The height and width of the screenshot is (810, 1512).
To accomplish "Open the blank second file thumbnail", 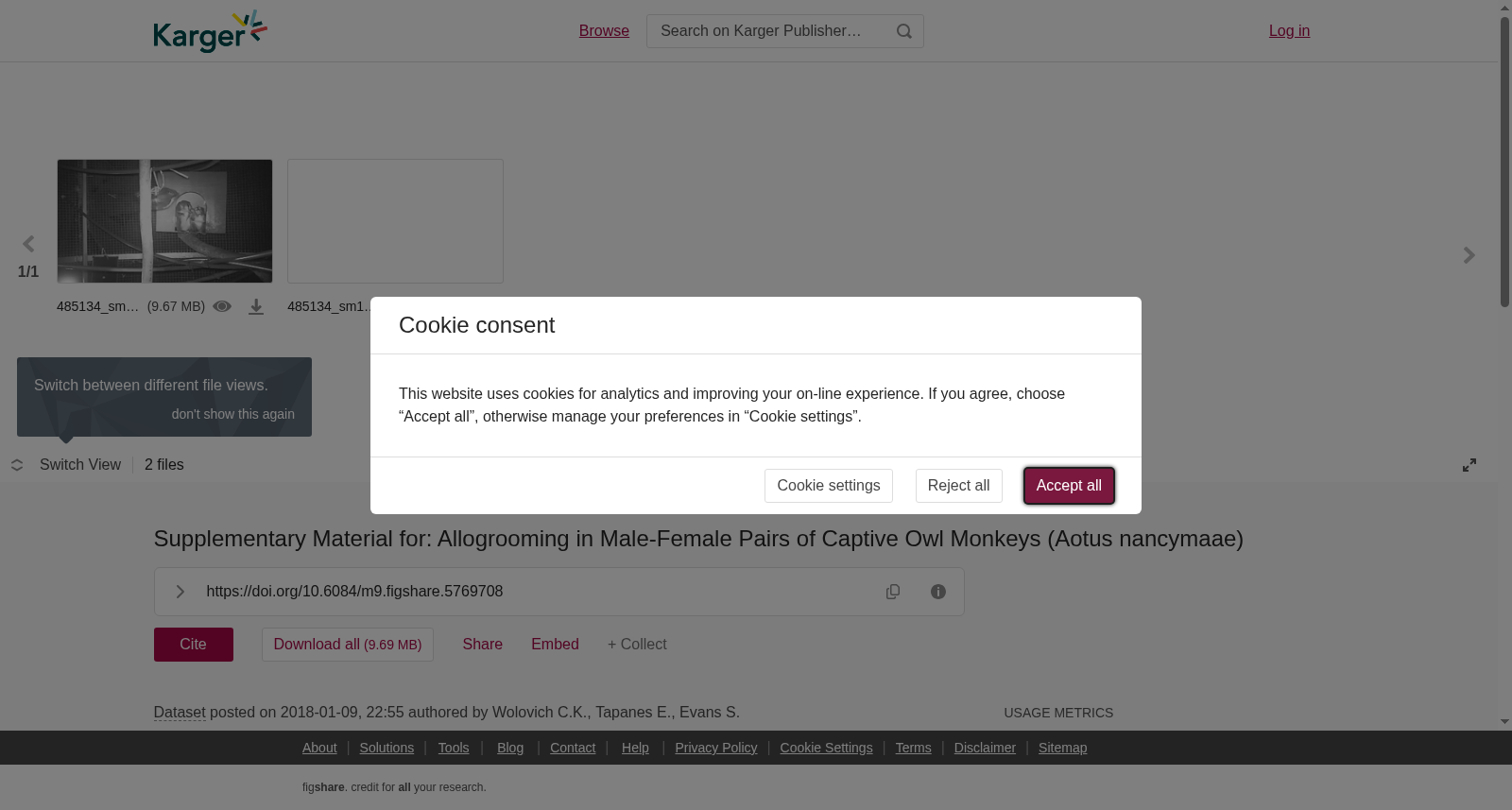I will (395, 221).
